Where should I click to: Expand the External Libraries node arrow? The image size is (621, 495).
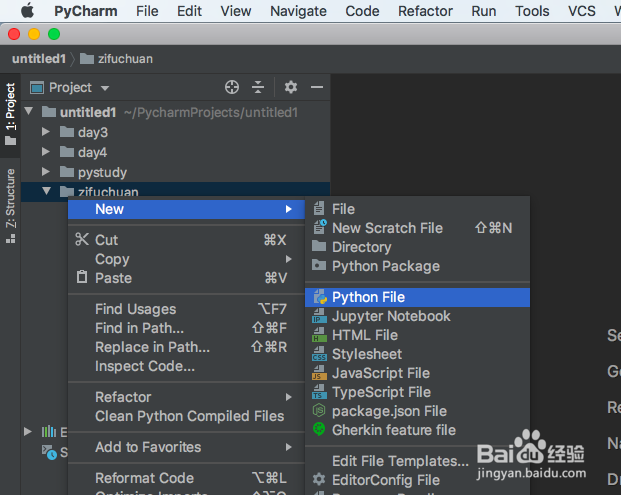coord(28,431)
